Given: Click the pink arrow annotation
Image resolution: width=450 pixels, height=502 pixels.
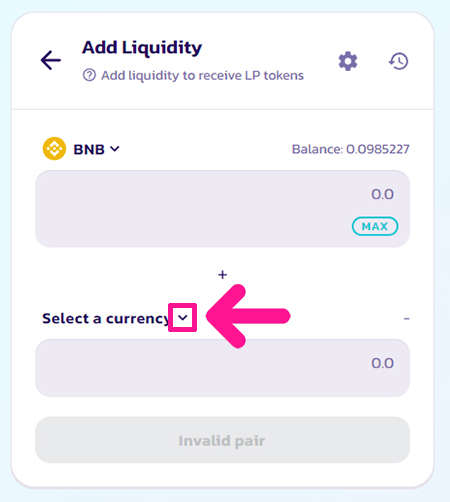Looking at the screenshot, I should (248, 316).
